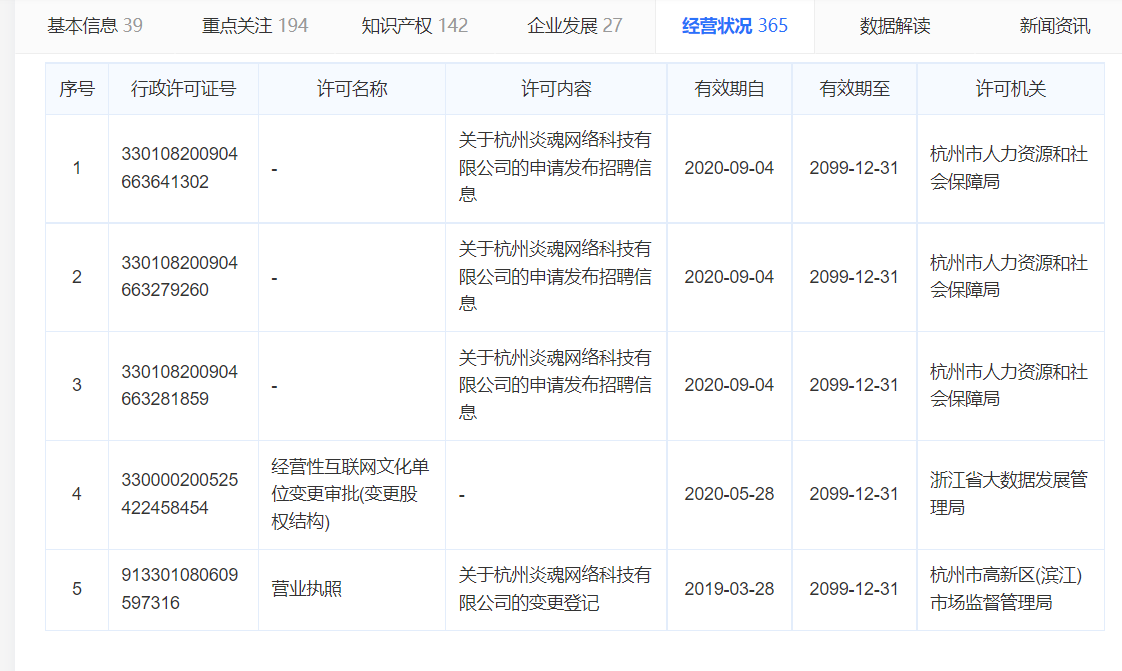Click serial number 5 cell
Screen dimensions: 1122x671
(x=77, y=589)
